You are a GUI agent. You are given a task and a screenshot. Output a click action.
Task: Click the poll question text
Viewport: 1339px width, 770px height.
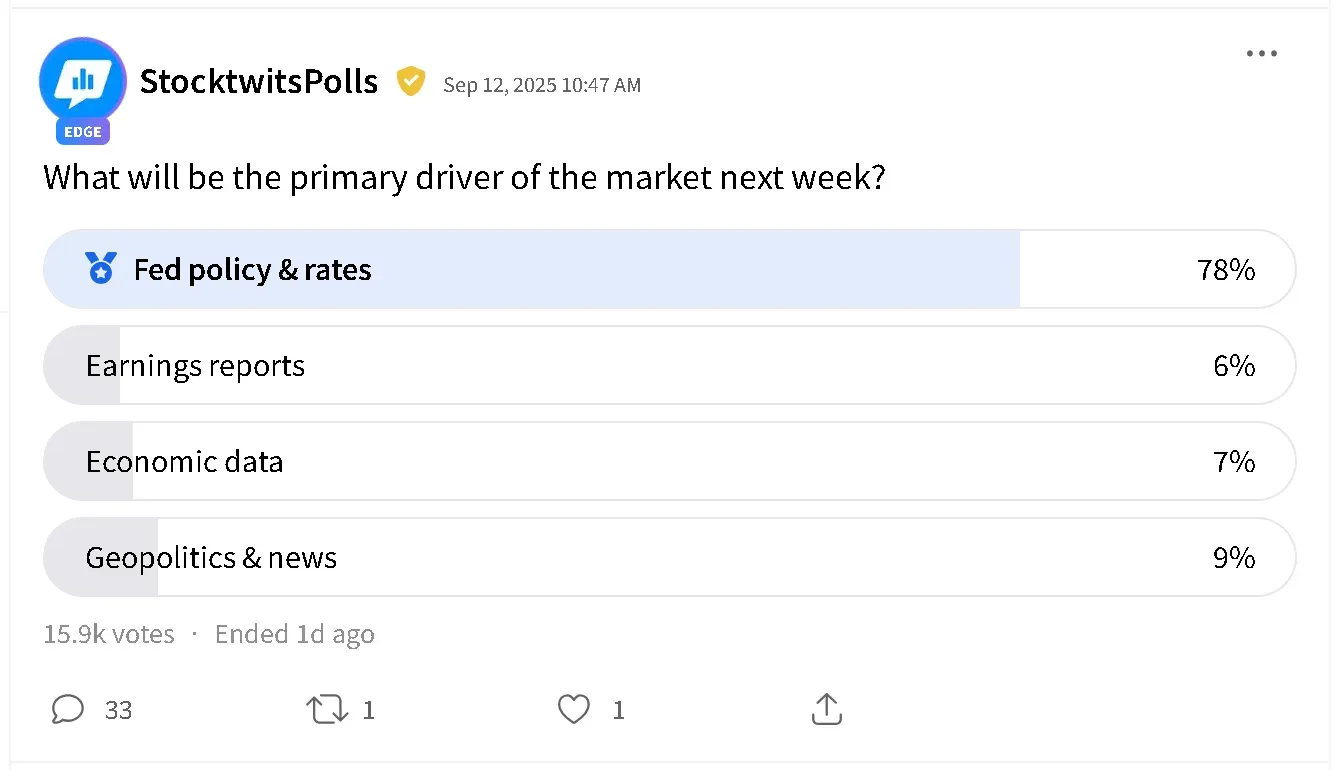coord(465,179)
